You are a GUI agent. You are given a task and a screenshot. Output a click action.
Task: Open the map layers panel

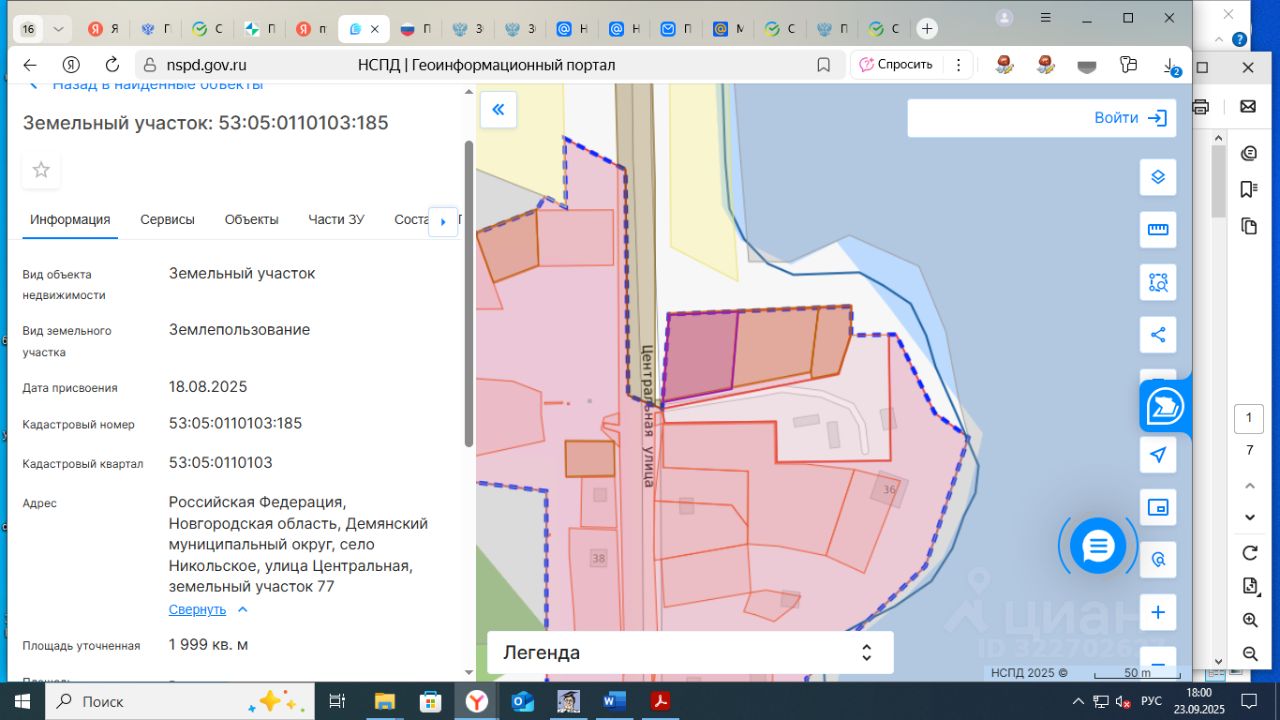1158,178
